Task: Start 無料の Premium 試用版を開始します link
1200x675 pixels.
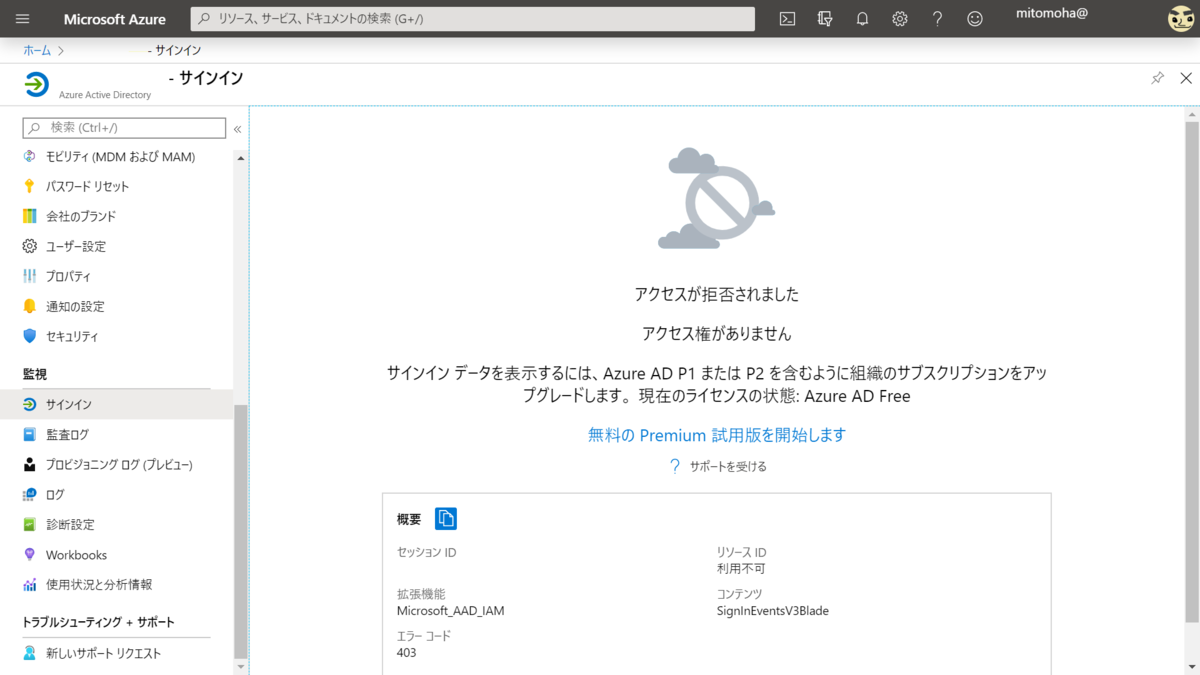Action: 717,435
